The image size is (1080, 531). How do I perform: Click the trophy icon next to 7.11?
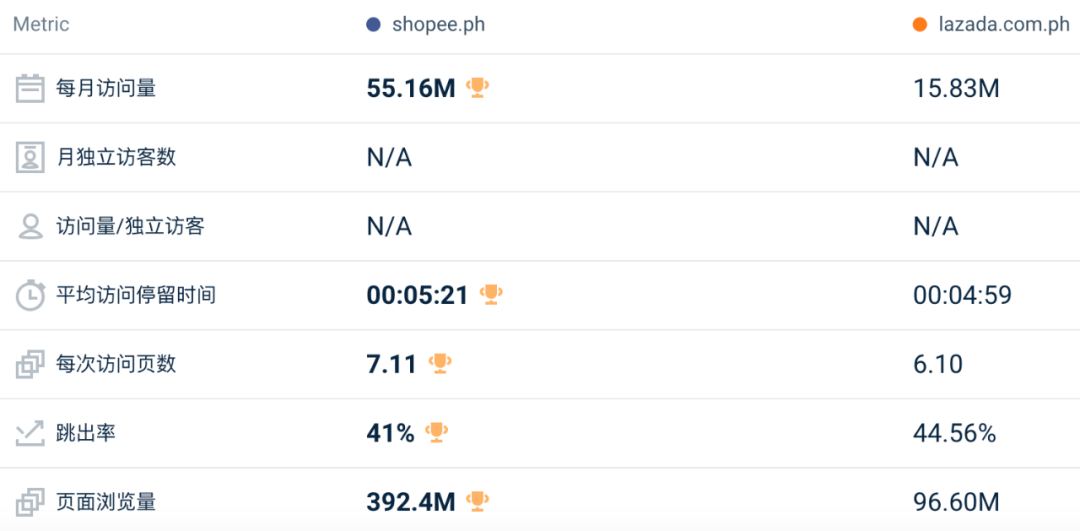point(440,363)
